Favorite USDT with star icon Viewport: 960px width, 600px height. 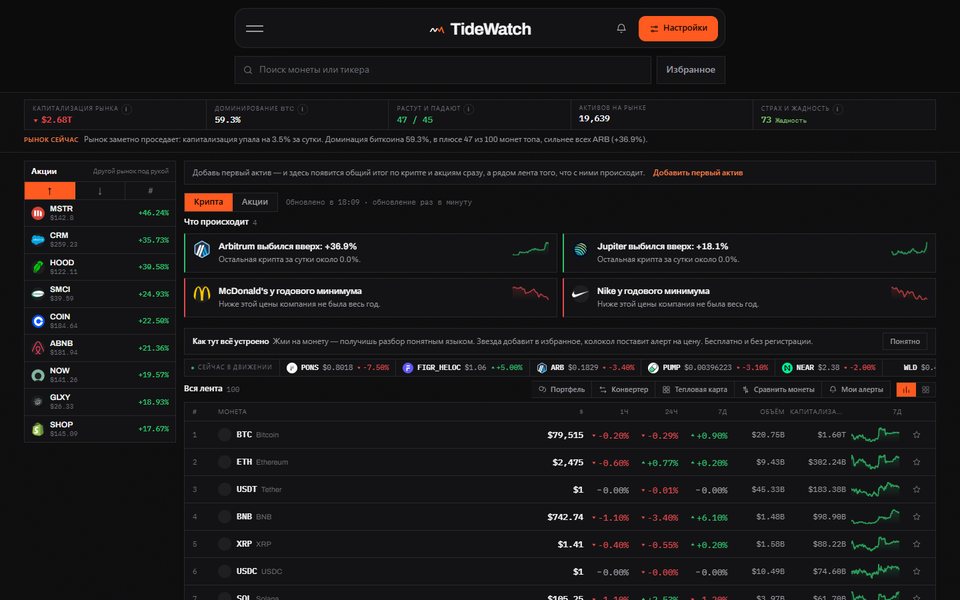[917, 489]
